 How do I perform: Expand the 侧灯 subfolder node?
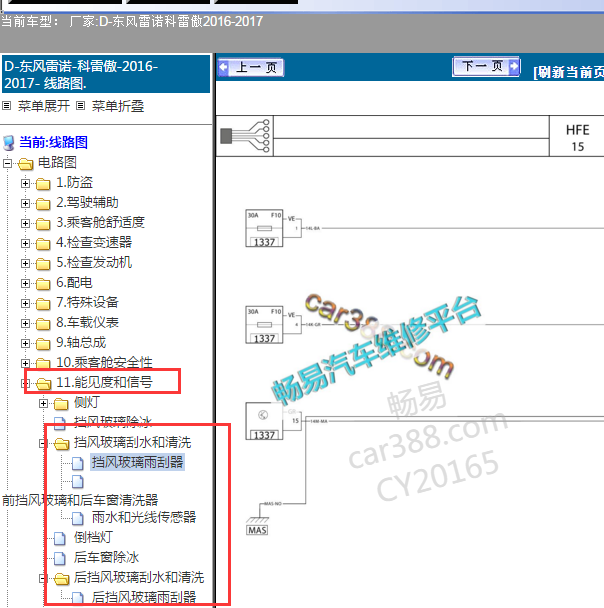[x=43, y=404]
